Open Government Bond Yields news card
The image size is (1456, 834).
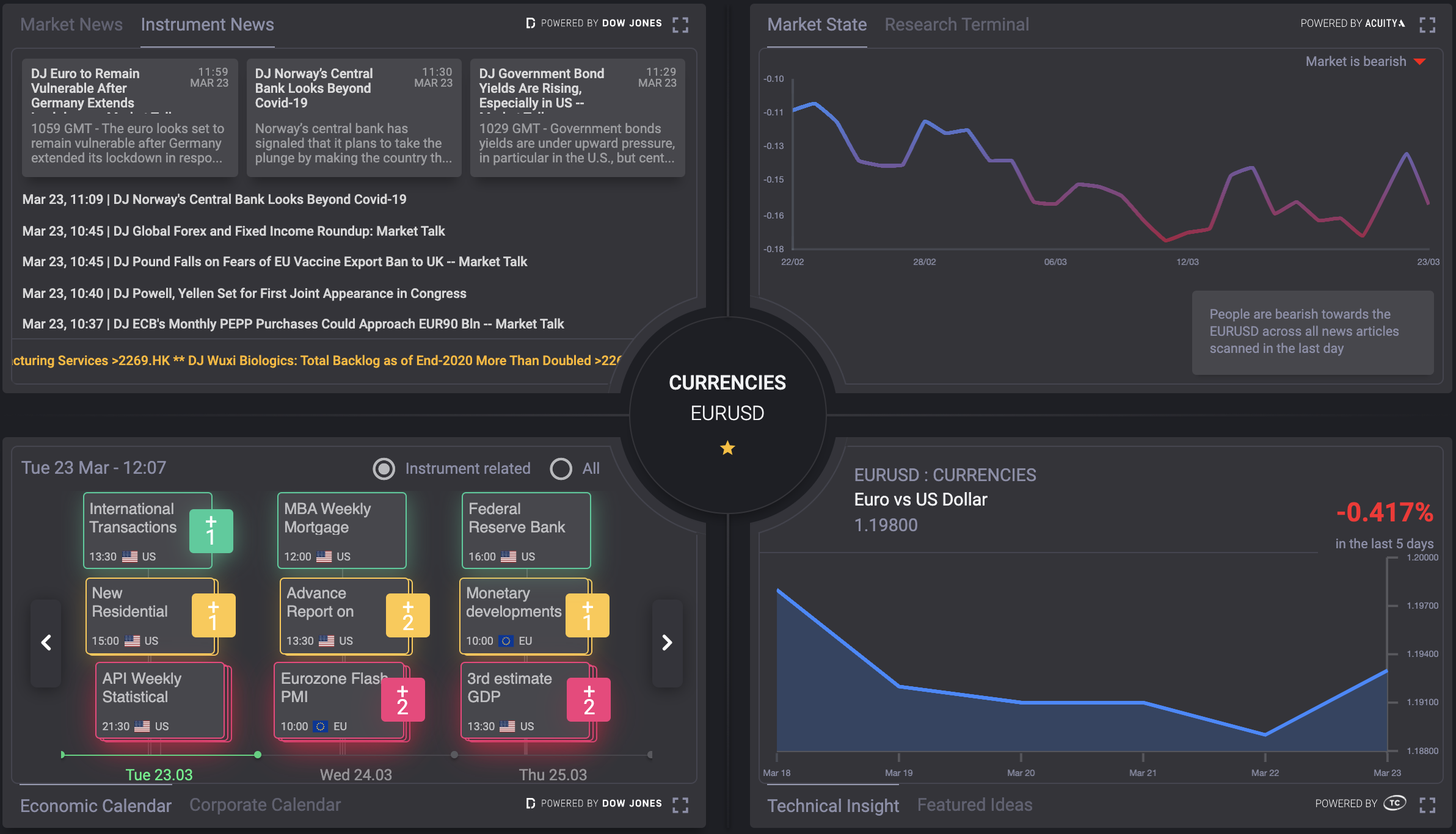click(578, 117)
